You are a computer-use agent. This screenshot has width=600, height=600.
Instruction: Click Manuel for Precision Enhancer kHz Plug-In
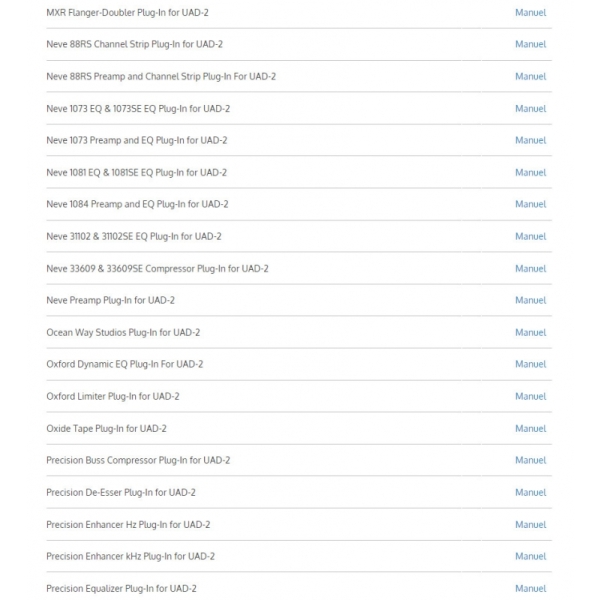coord(530,556)
